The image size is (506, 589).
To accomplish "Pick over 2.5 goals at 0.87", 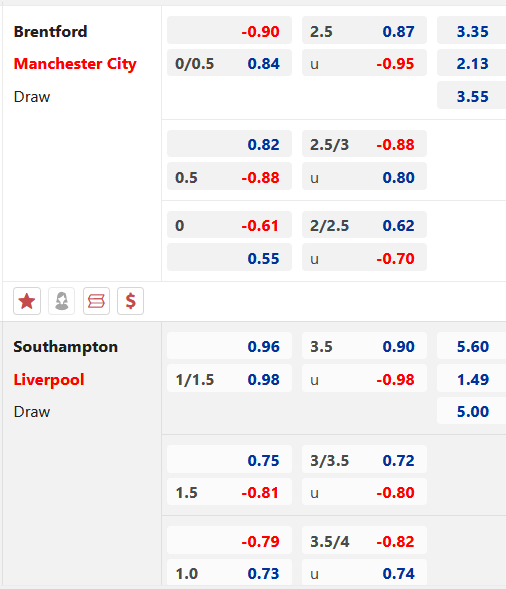I will coord(364,31).
